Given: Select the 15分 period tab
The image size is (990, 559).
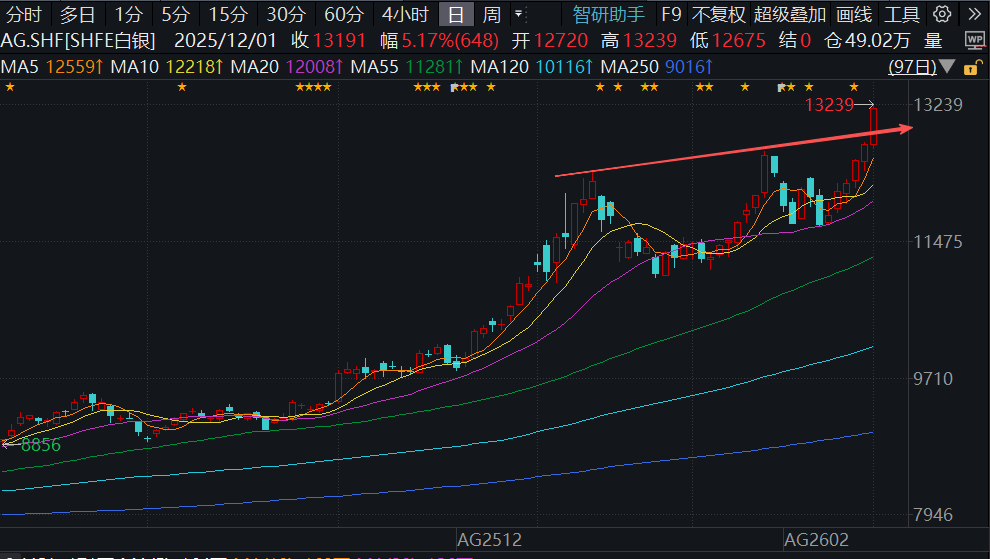Looking at the screenshot, I should coord(228,14).
